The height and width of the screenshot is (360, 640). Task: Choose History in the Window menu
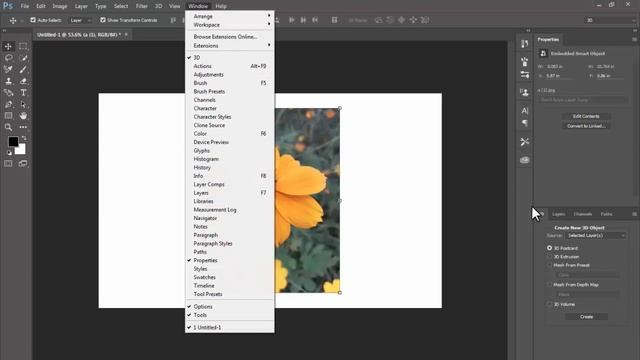point(229,167)
